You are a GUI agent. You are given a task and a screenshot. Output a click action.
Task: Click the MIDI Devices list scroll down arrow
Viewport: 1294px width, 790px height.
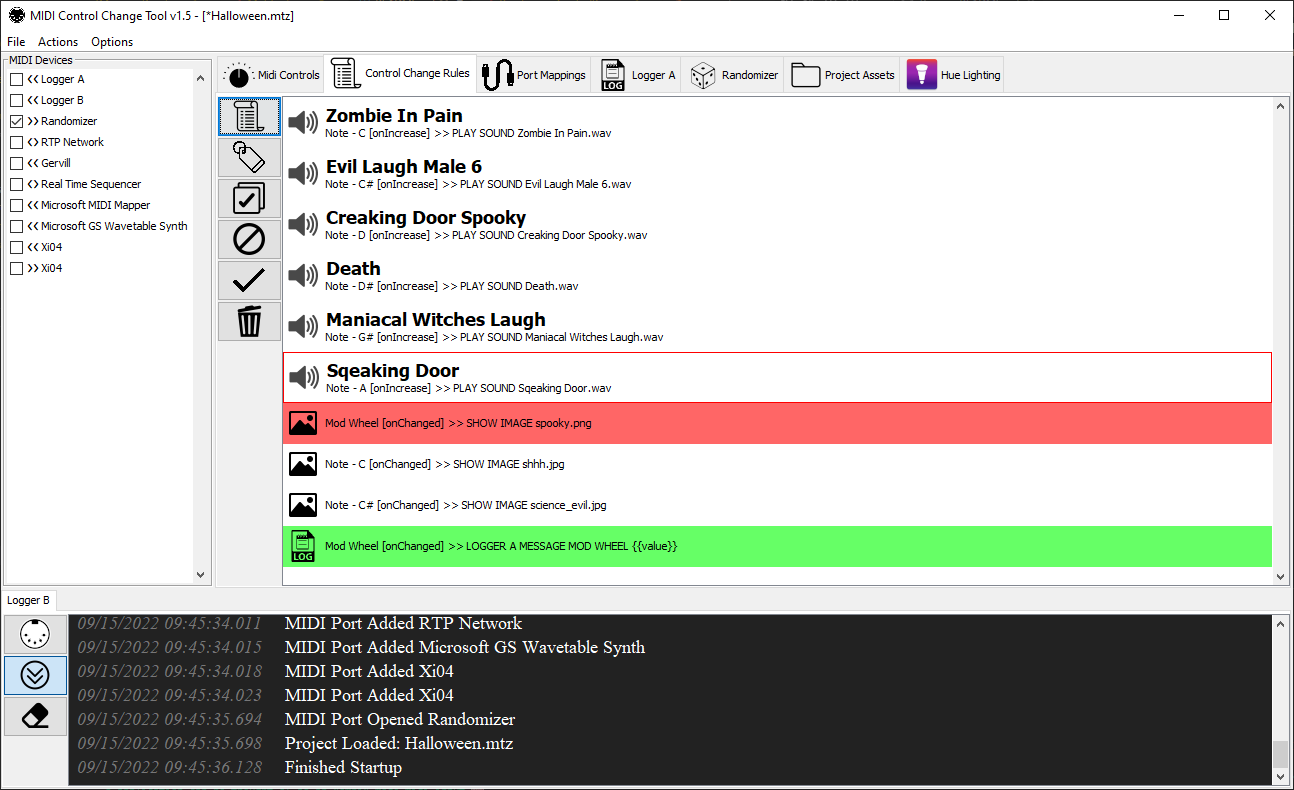(201, 575)
